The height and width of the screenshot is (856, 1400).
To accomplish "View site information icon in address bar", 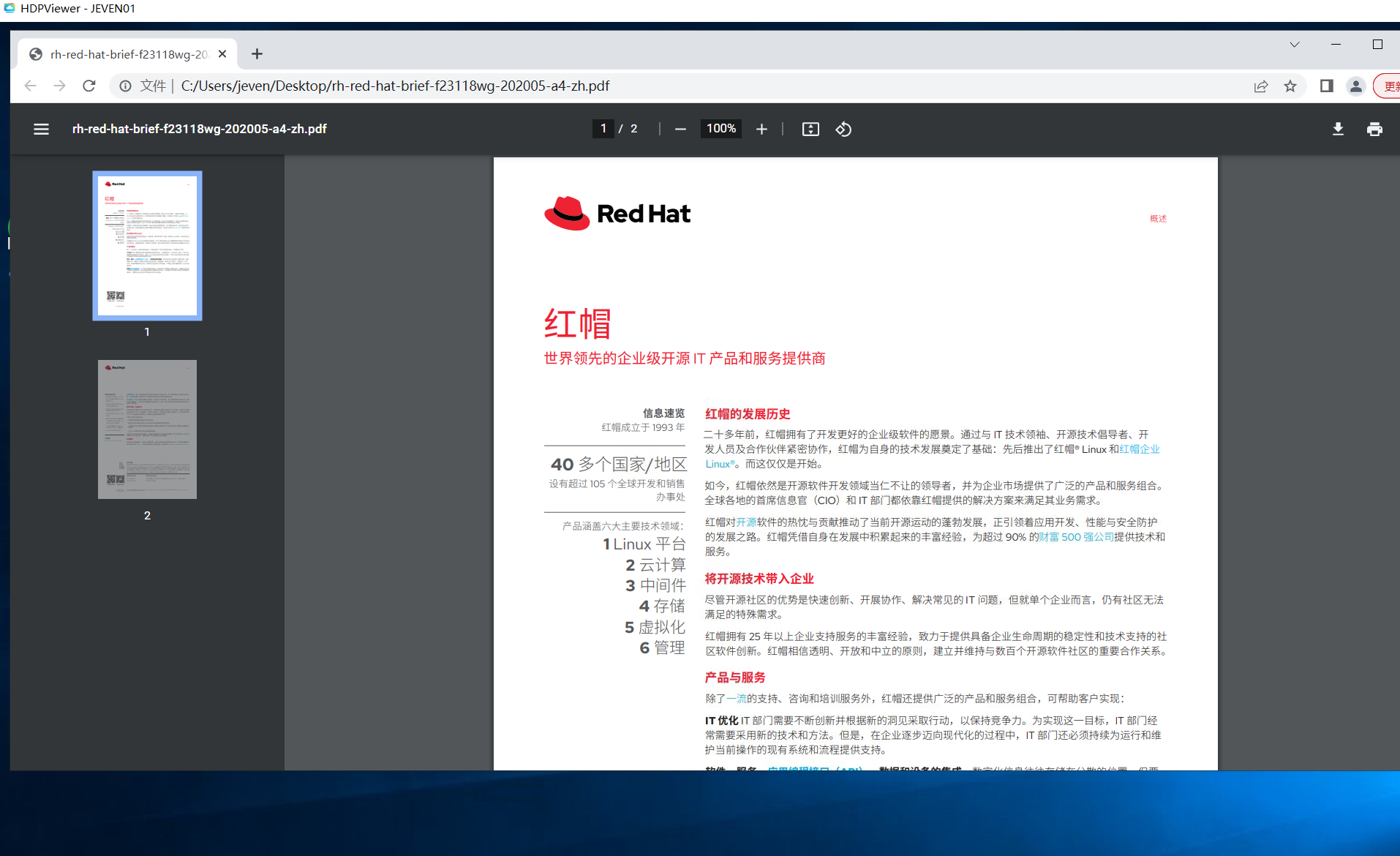I will [126, 86].
